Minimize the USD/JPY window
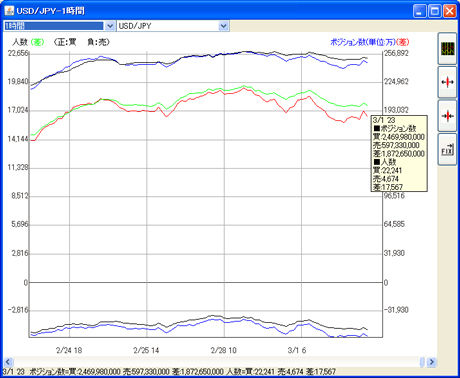The image size is (460, 378). [420, 11]
